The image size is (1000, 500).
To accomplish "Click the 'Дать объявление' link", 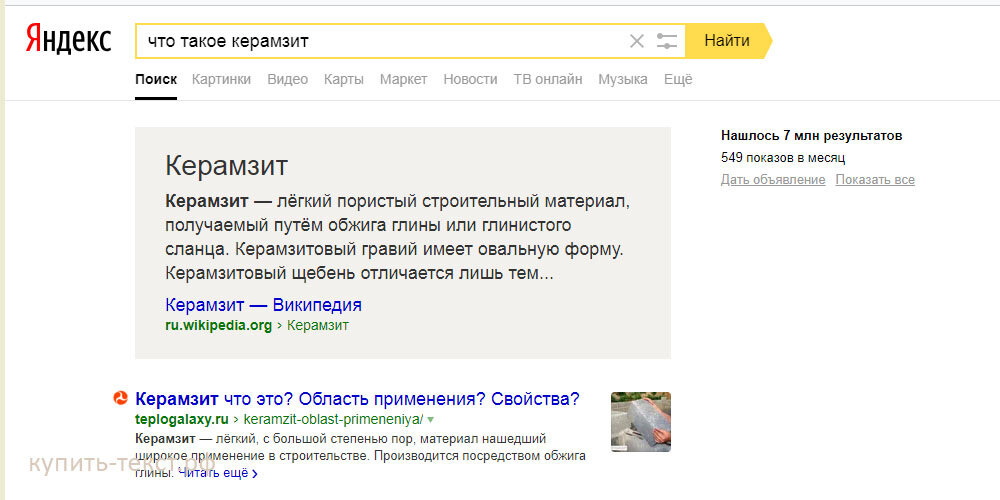I will (773, 180).
